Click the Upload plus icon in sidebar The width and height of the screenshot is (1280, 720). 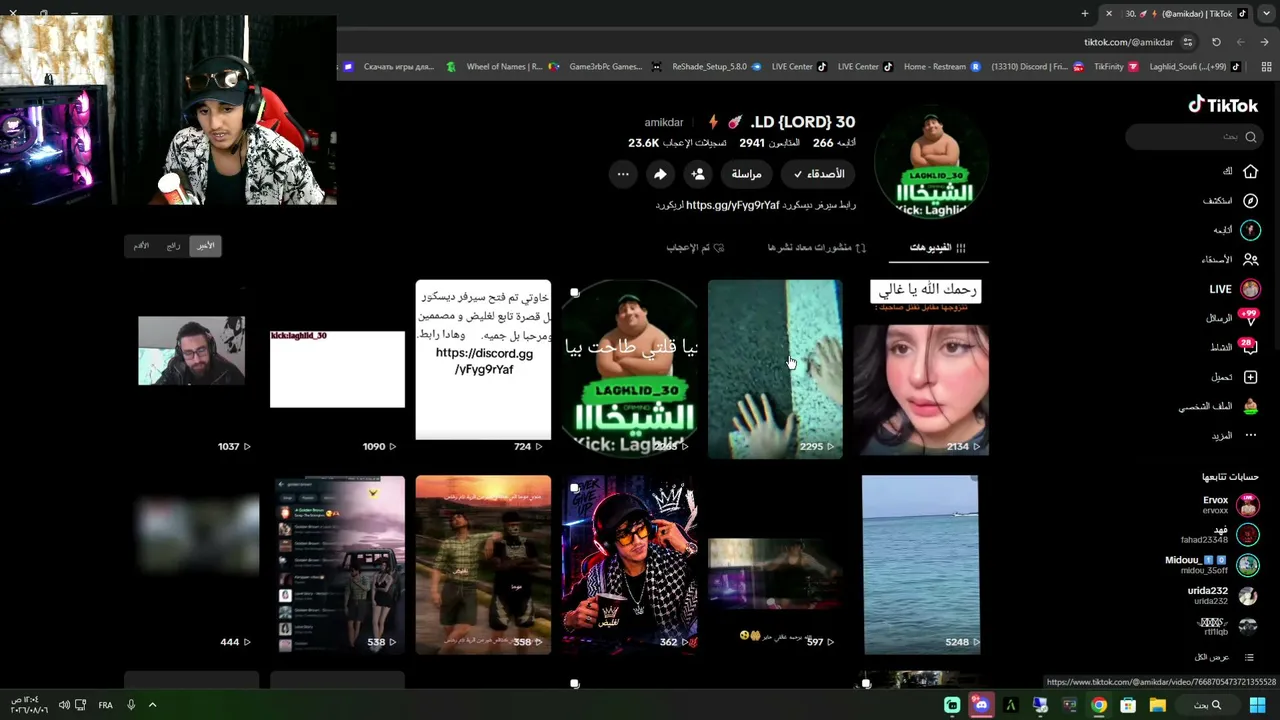pos(1250,377)
